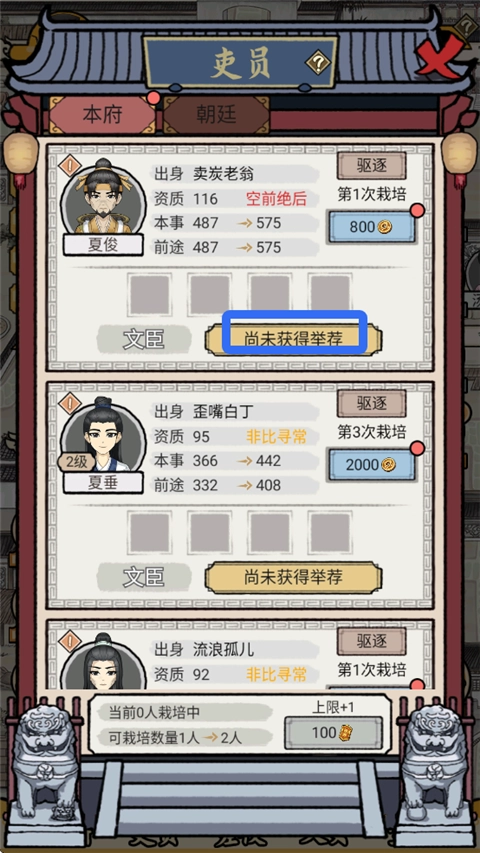The width and height of the screenshot is (480, 853).
Task: Select 夏俊's first empty skill slot
Action: pyautogui.click(x=150, y=295)
